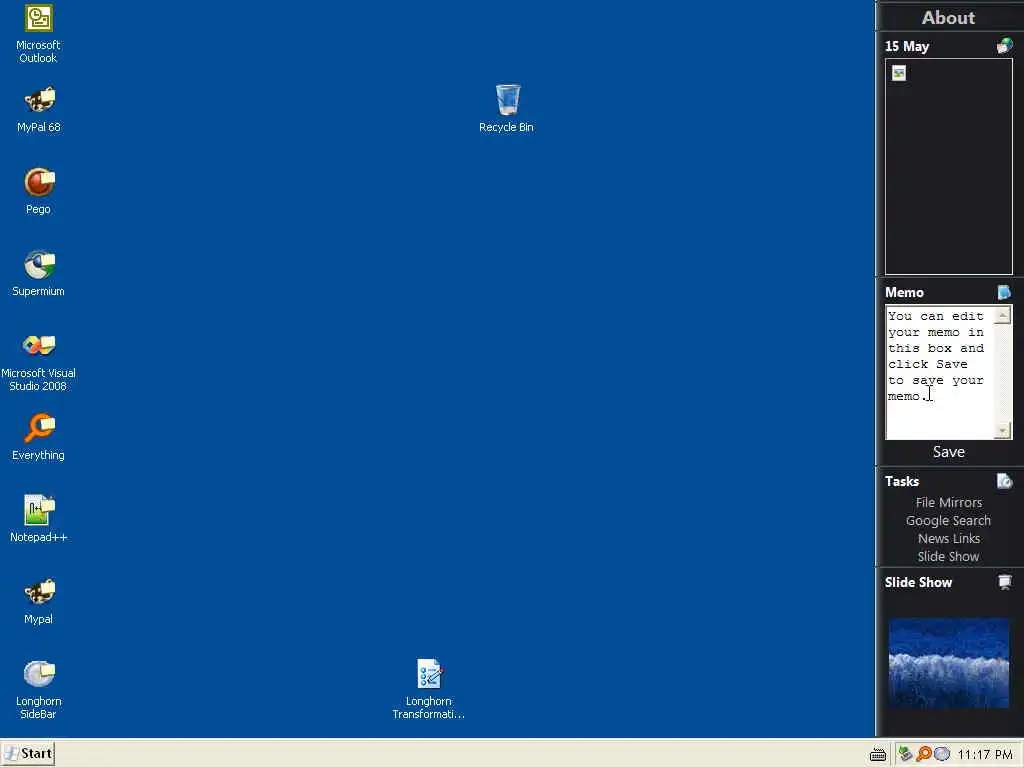Open the Start menu
The width and height of the screenshot is (1024, 768).
pos(28,754)
